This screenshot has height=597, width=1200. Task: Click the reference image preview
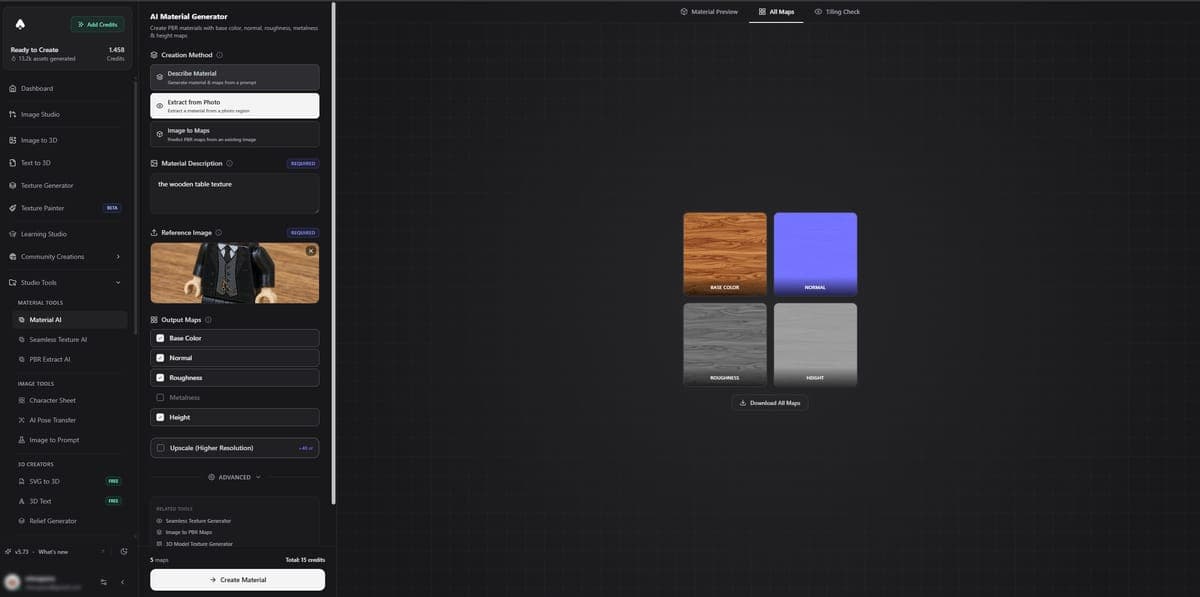point(235,273)
